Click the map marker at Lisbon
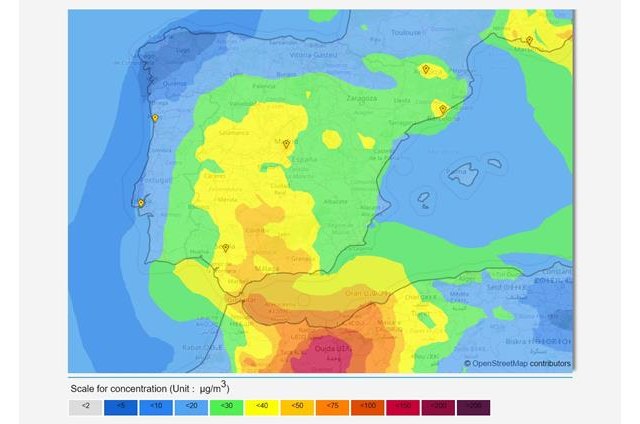Image resolution: width=640 pixels, height=424 pixels. coord(141,203)
